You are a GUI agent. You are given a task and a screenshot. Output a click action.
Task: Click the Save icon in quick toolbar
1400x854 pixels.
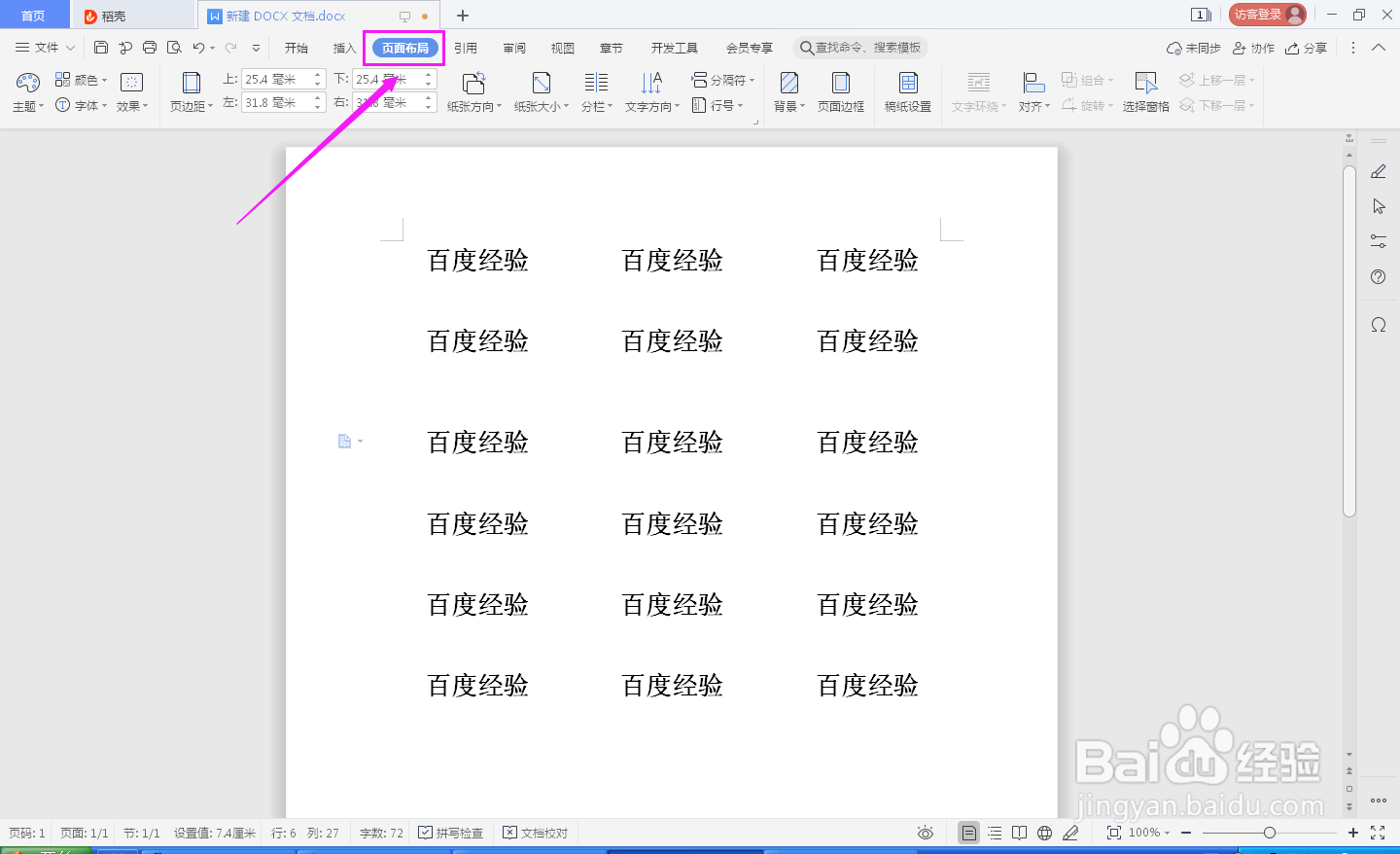pyautogui.click(x=101, y=48)
